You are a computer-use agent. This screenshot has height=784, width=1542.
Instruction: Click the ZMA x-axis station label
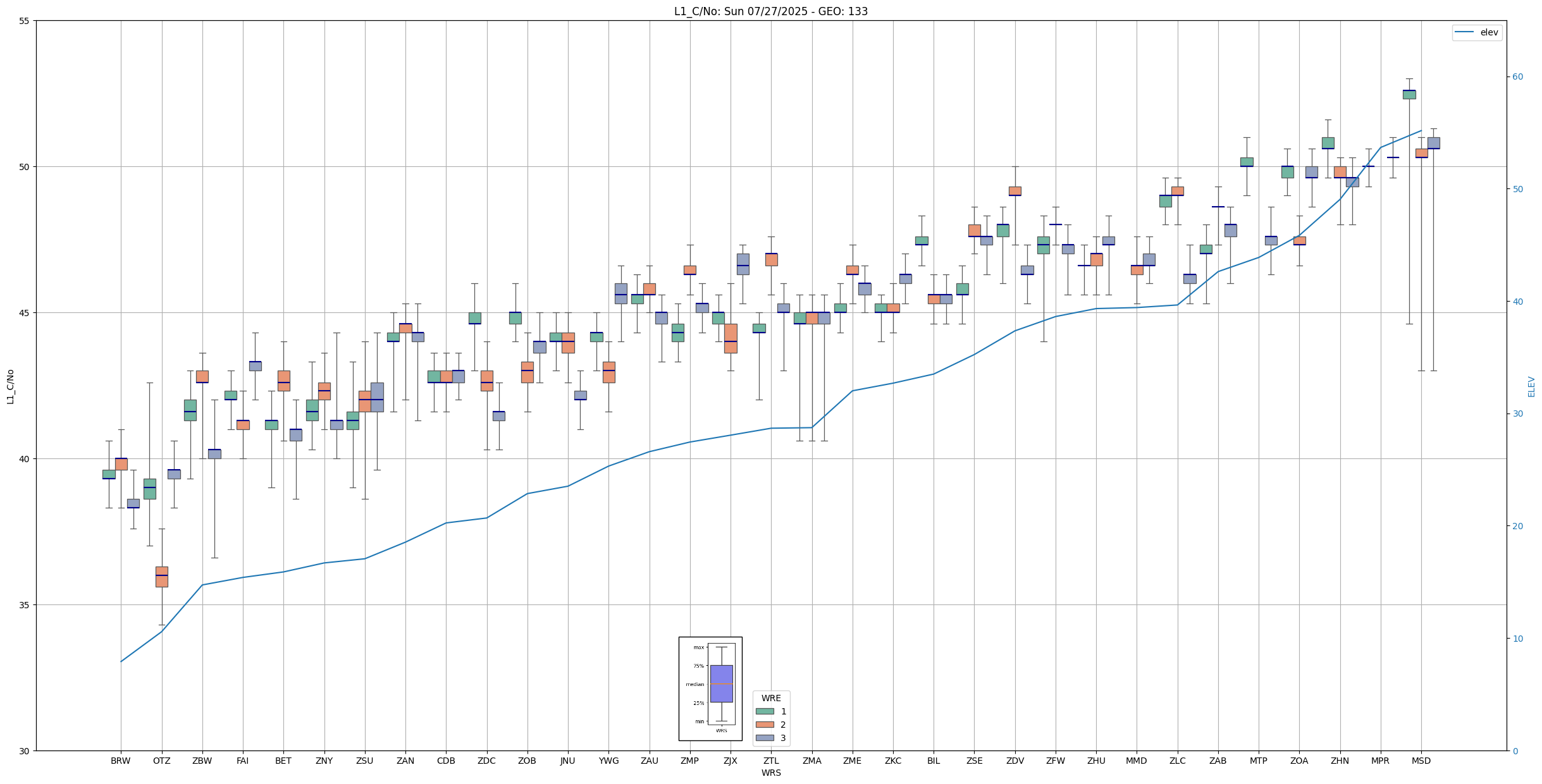pos(811,761)
